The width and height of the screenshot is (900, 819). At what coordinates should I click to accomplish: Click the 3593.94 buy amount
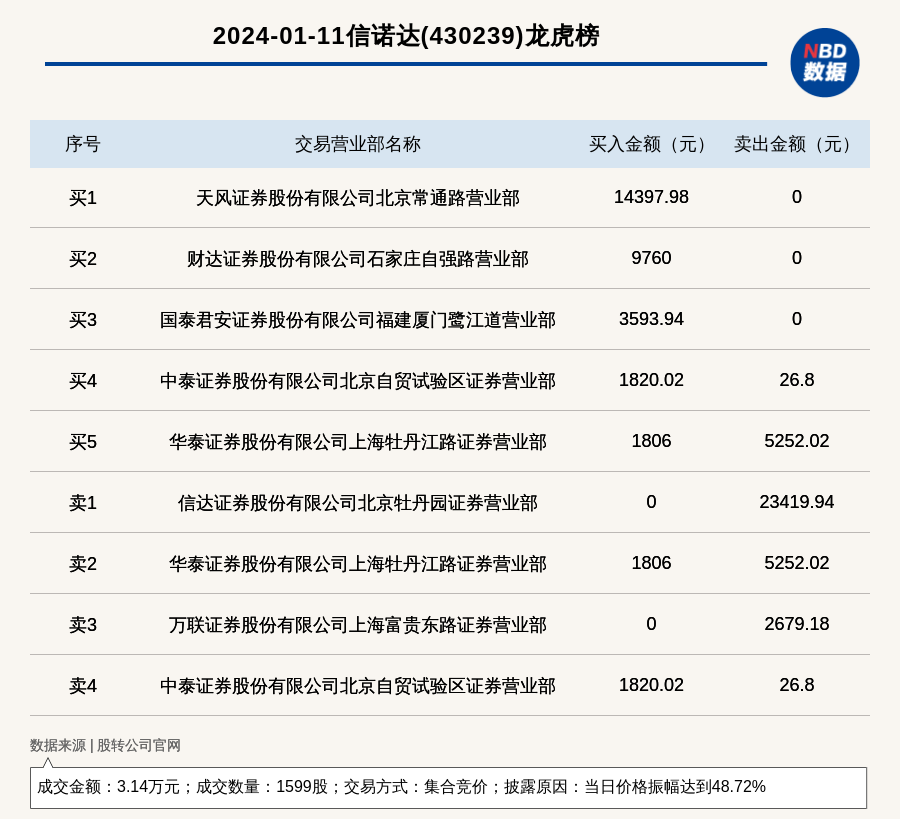point(651,319)
